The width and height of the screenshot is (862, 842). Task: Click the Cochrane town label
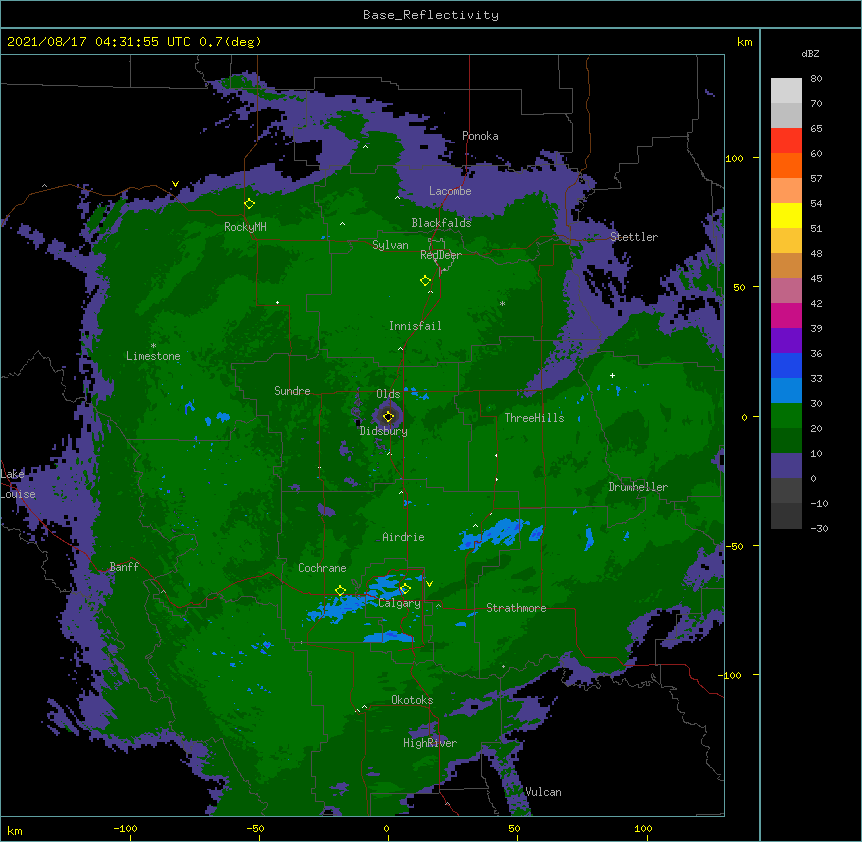coord(322,568)
